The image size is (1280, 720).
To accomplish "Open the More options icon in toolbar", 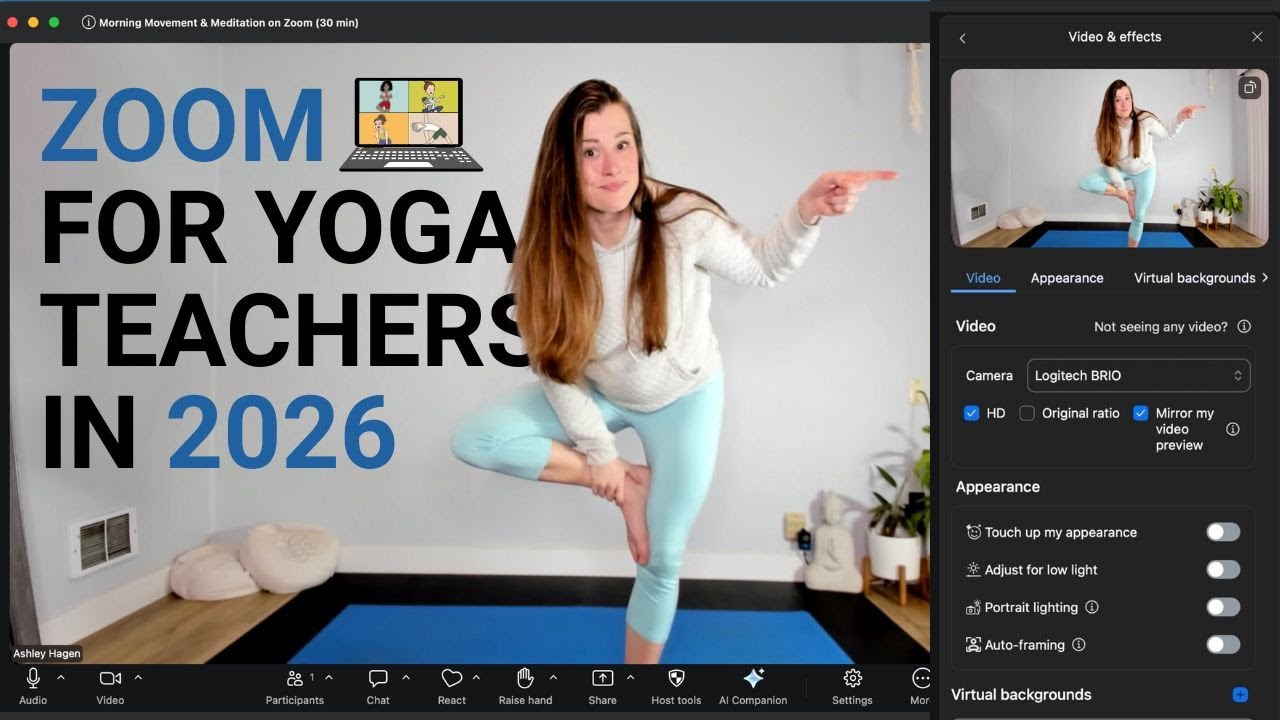I will click(x=921, y=678).
